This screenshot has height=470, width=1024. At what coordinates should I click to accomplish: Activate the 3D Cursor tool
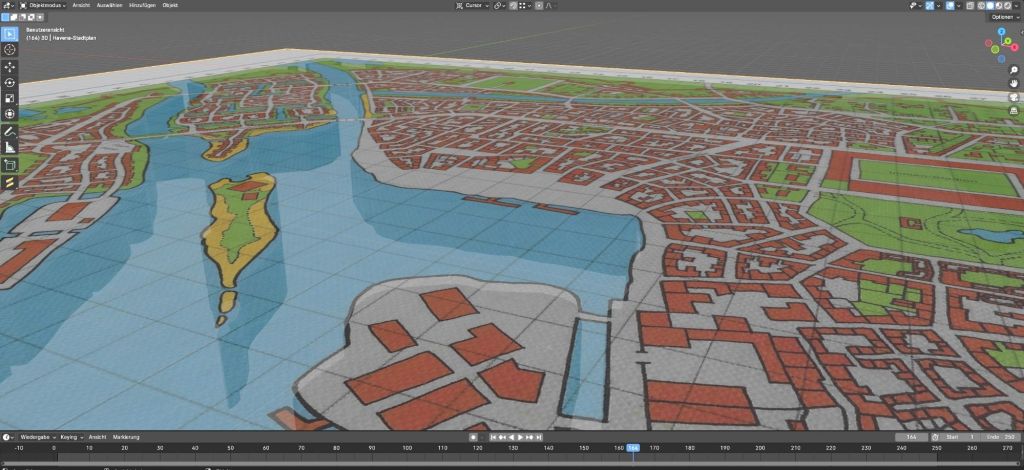10,49
